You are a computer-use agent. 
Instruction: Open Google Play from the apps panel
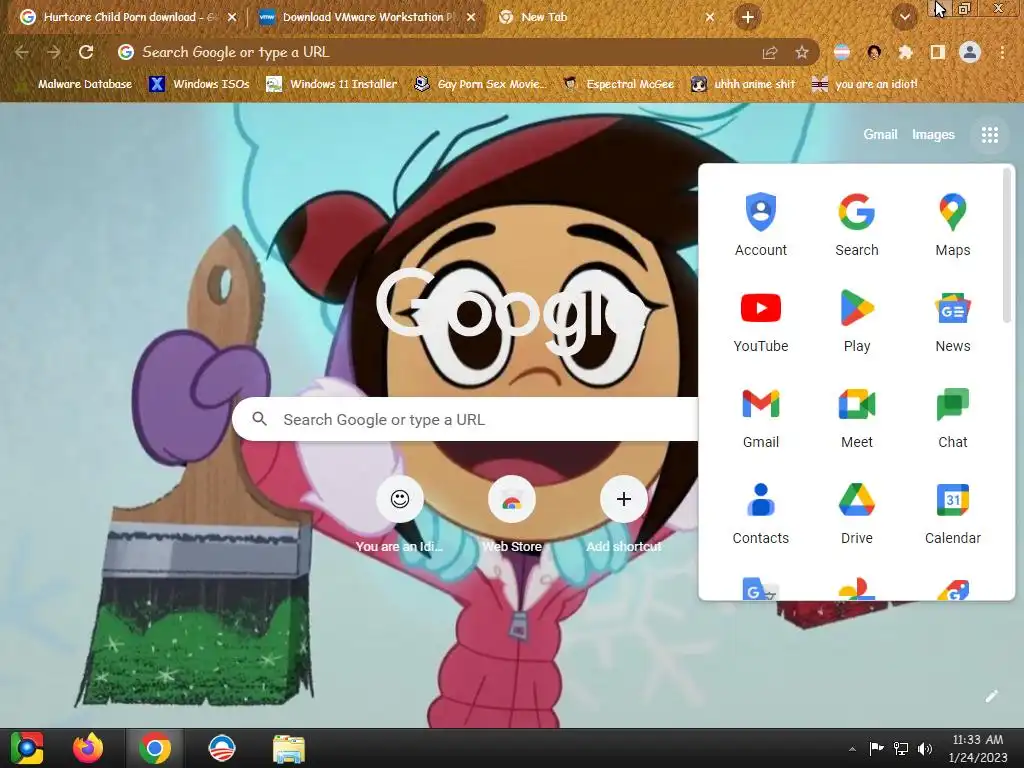click(857, 321)
